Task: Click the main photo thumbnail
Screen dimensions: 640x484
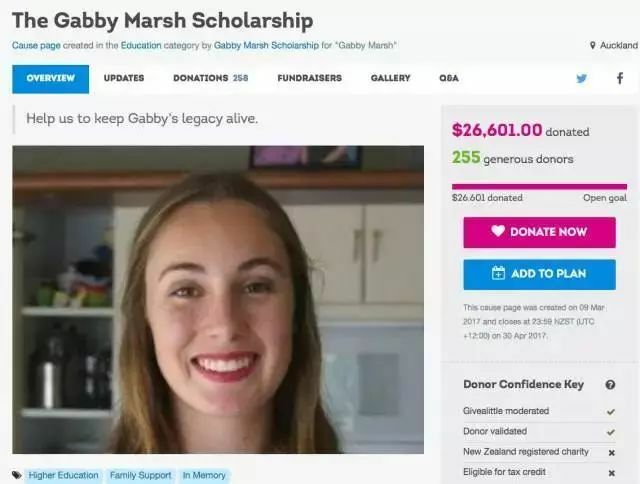Action: coord(218,300)
